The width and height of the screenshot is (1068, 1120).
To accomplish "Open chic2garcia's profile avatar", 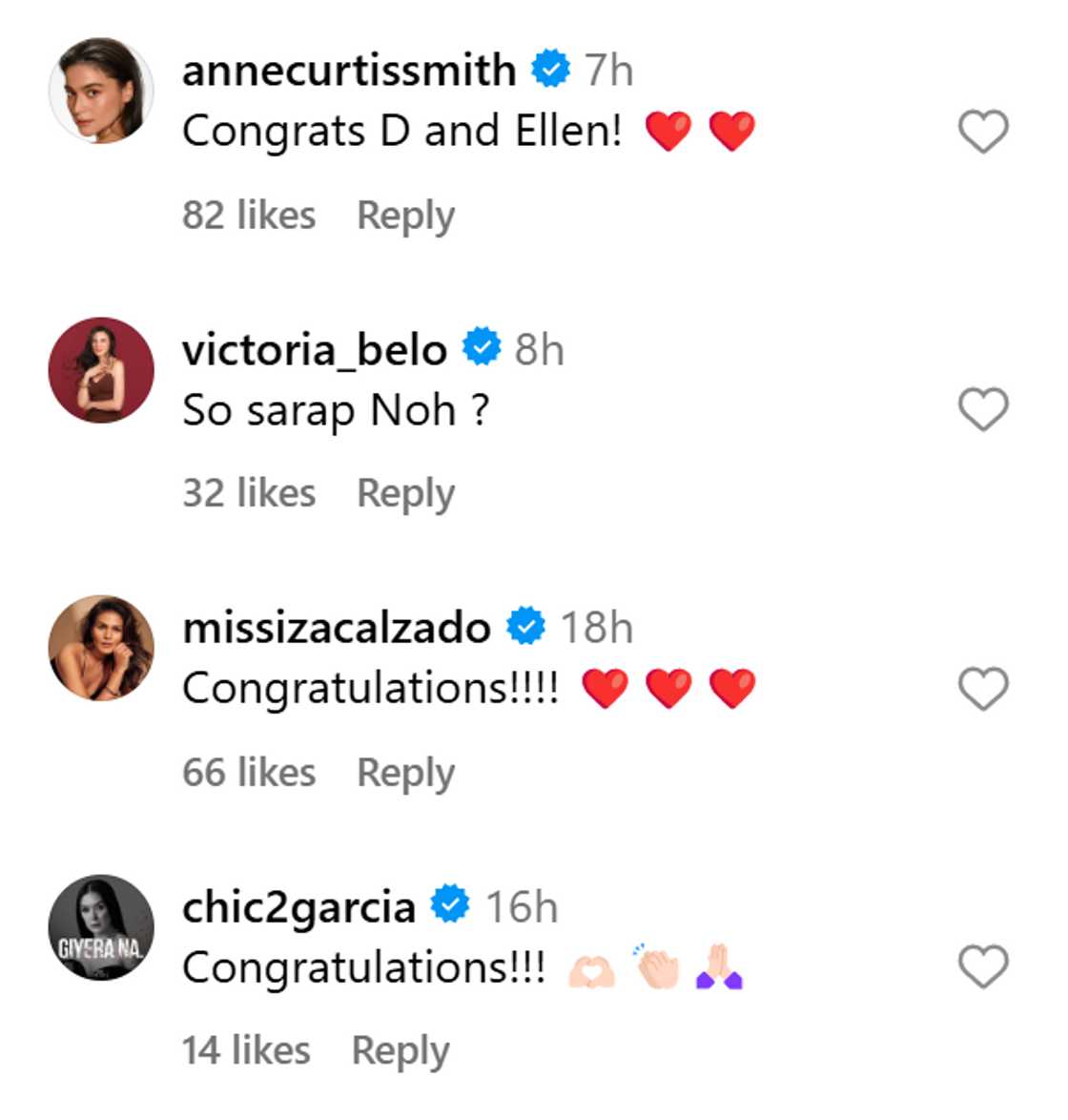I will (101, 926).
